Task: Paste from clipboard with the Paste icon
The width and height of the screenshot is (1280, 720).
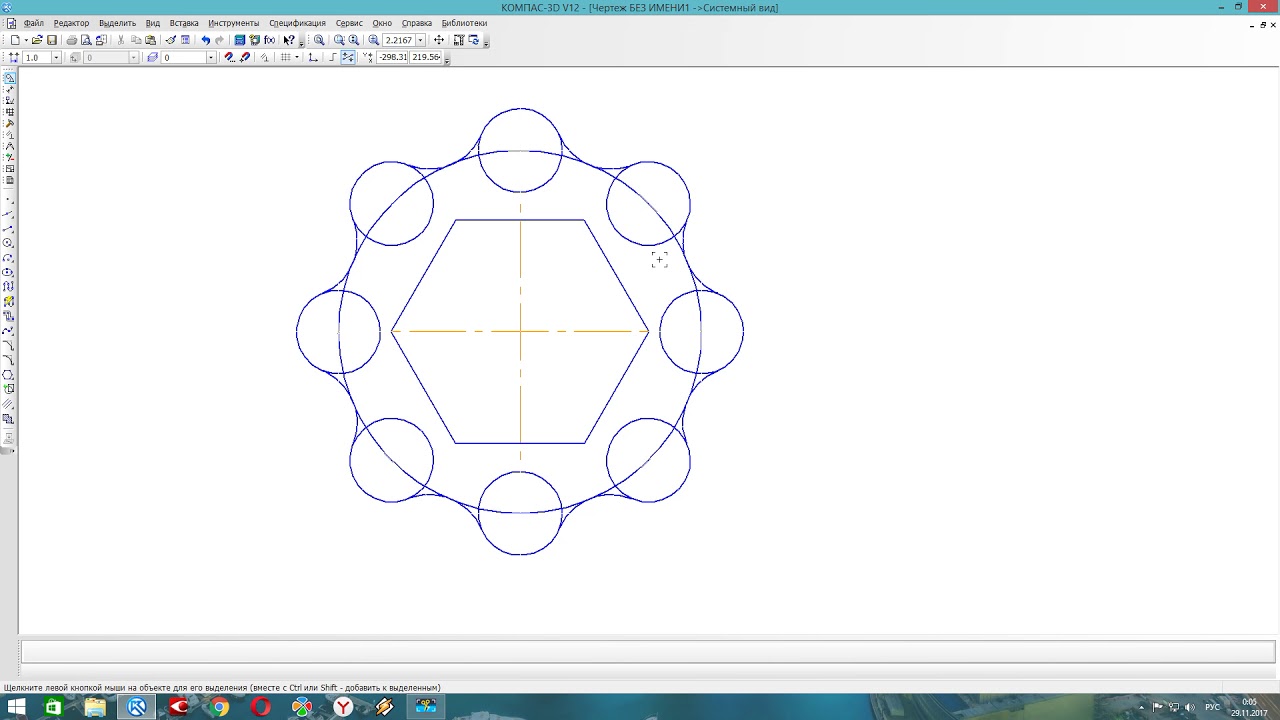Action: (150, 40)
